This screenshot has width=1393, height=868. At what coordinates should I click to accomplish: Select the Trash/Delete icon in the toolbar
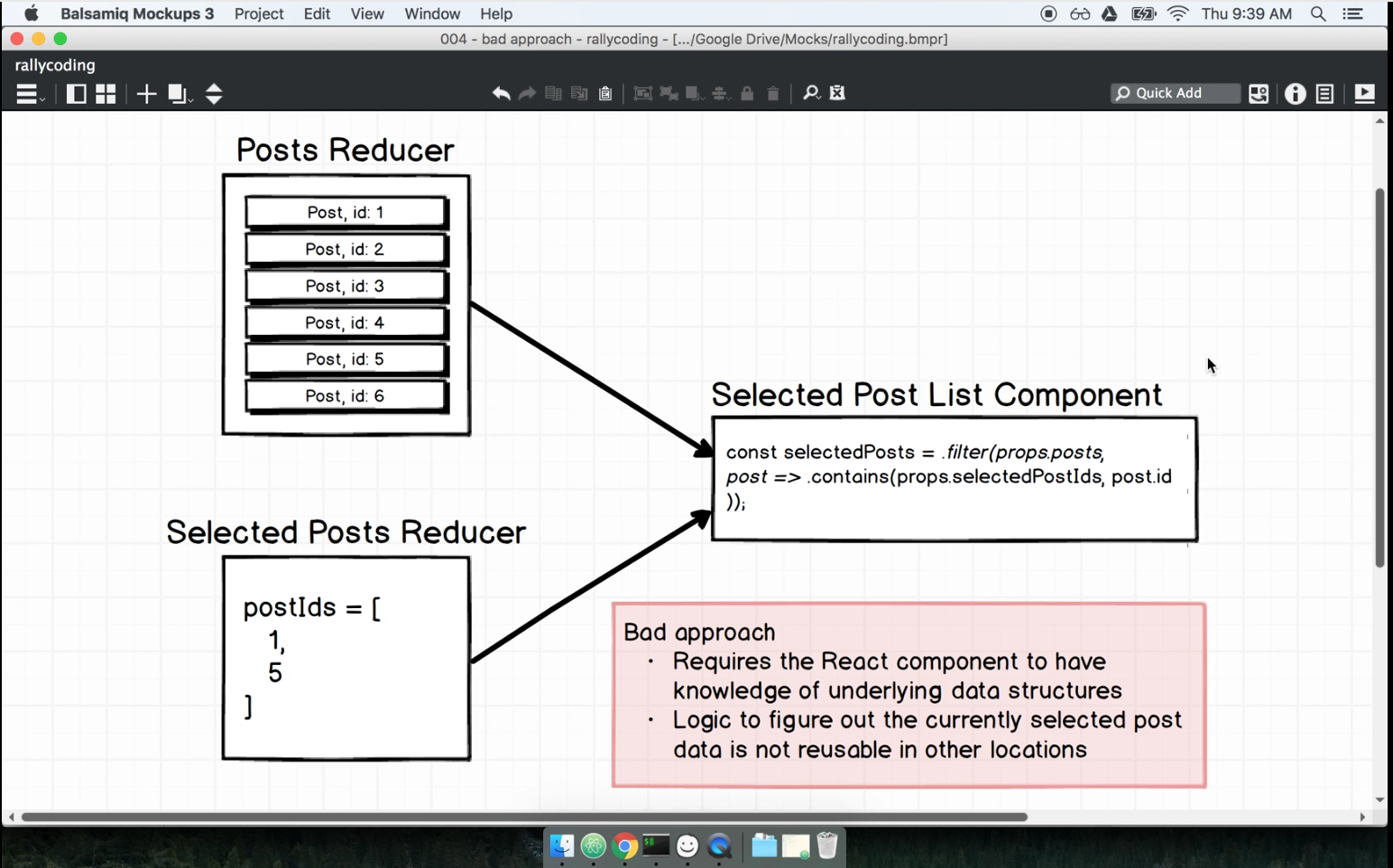coord(772,93)
